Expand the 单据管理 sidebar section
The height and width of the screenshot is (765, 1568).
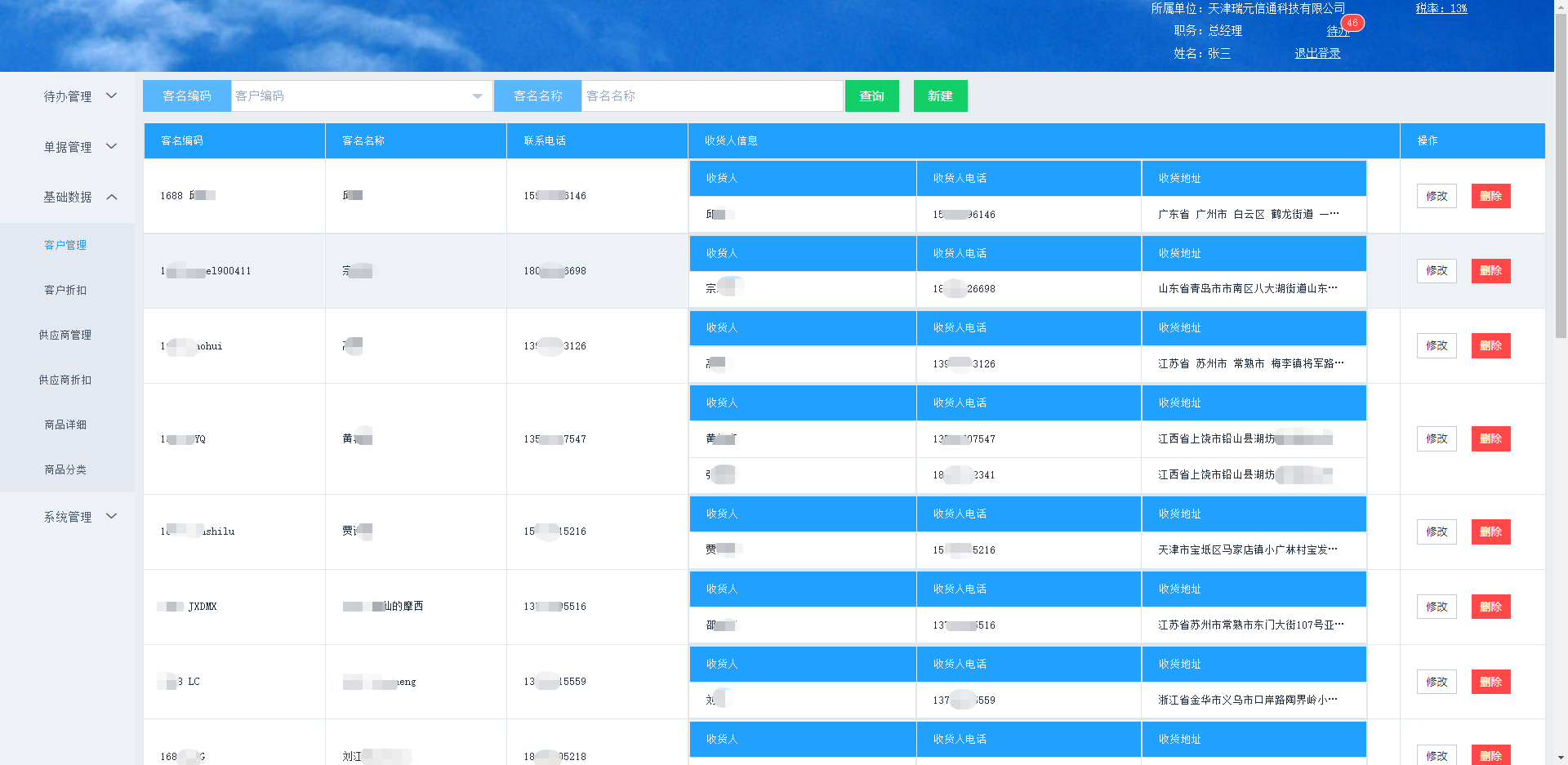(x=79, y=147)
